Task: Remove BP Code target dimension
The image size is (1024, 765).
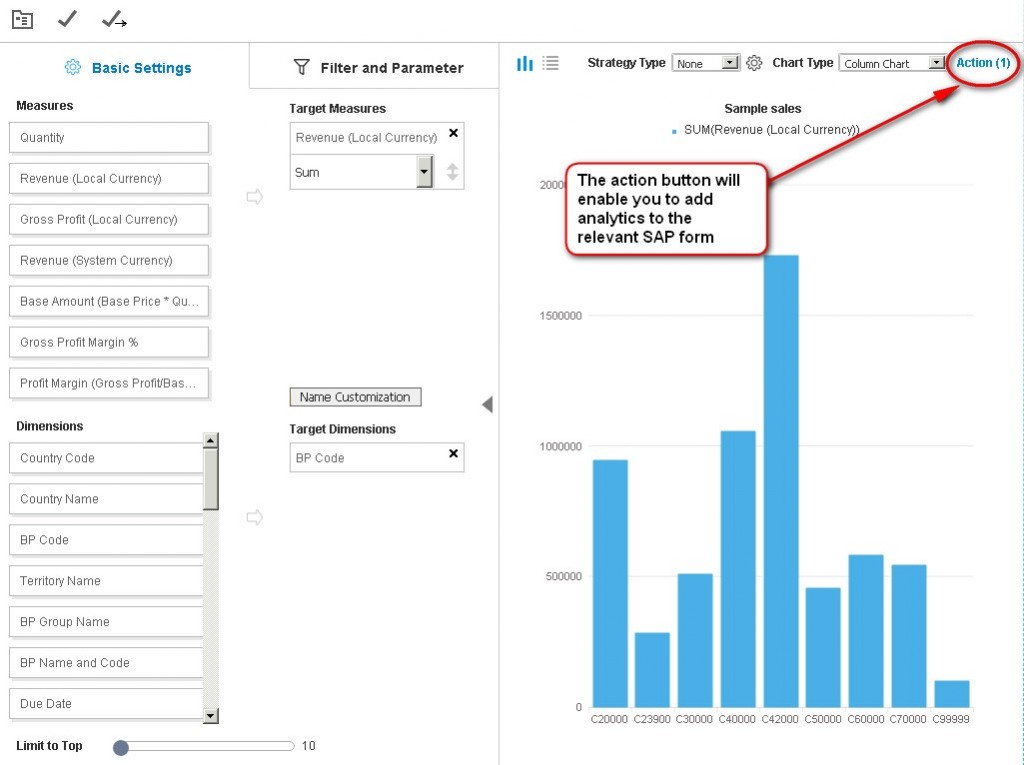Action: [x=453, y=453]
